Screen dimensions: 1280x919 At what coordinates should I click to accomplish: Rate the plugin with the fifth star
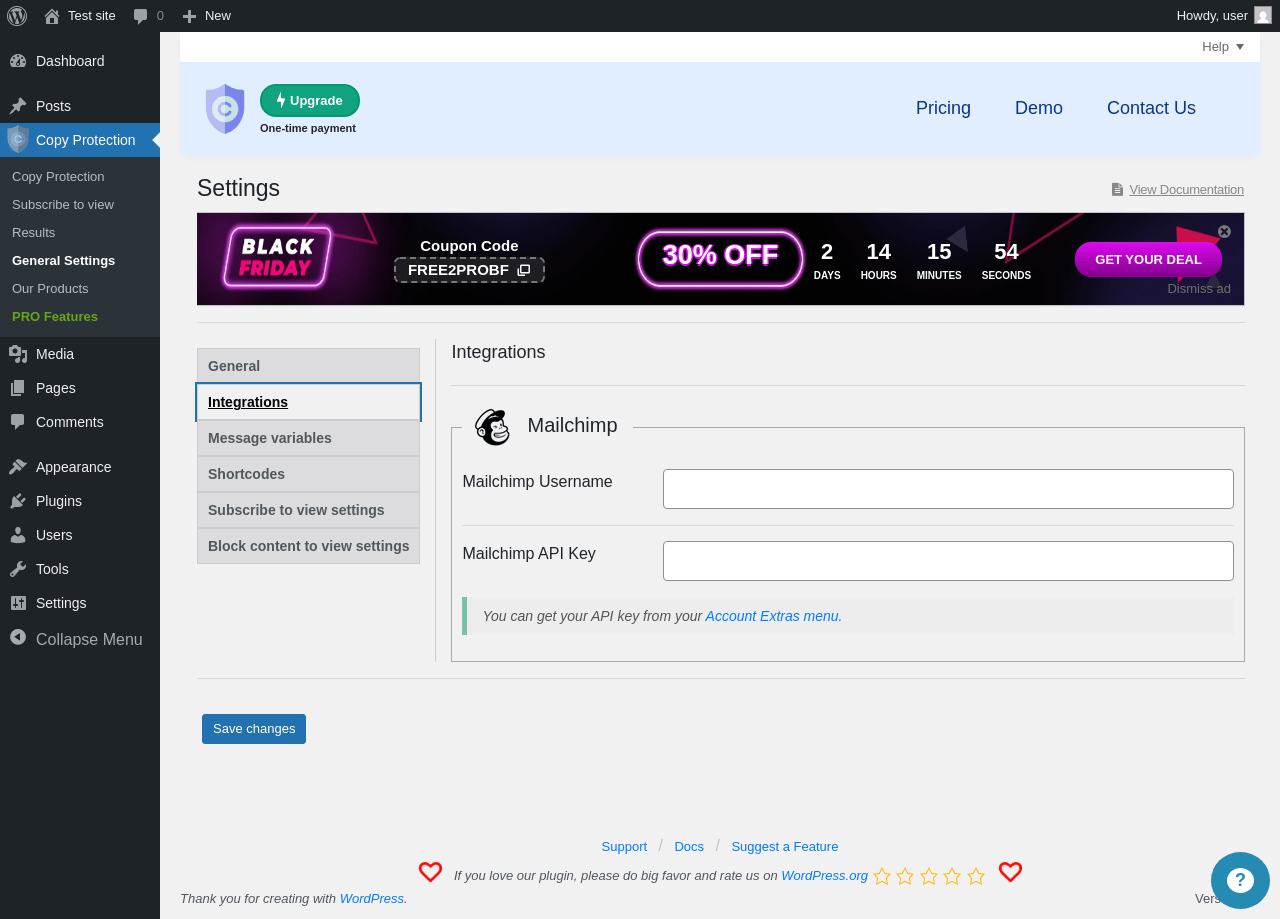pos(976,876)
